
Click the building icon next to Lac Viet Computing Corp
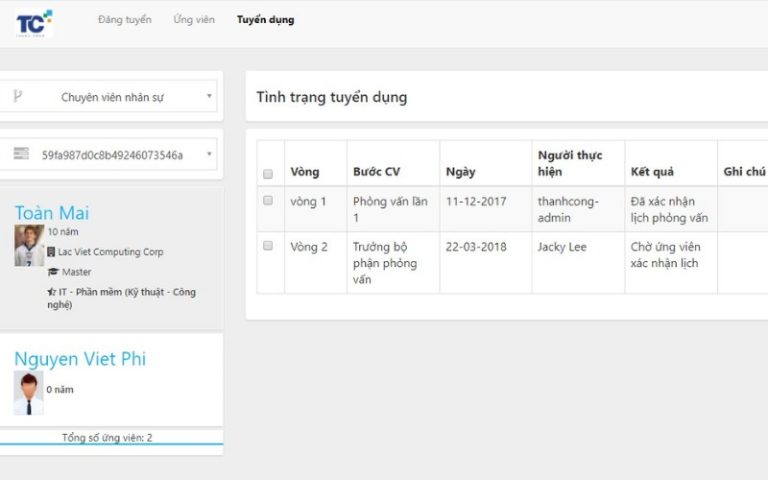click(52, 252)
